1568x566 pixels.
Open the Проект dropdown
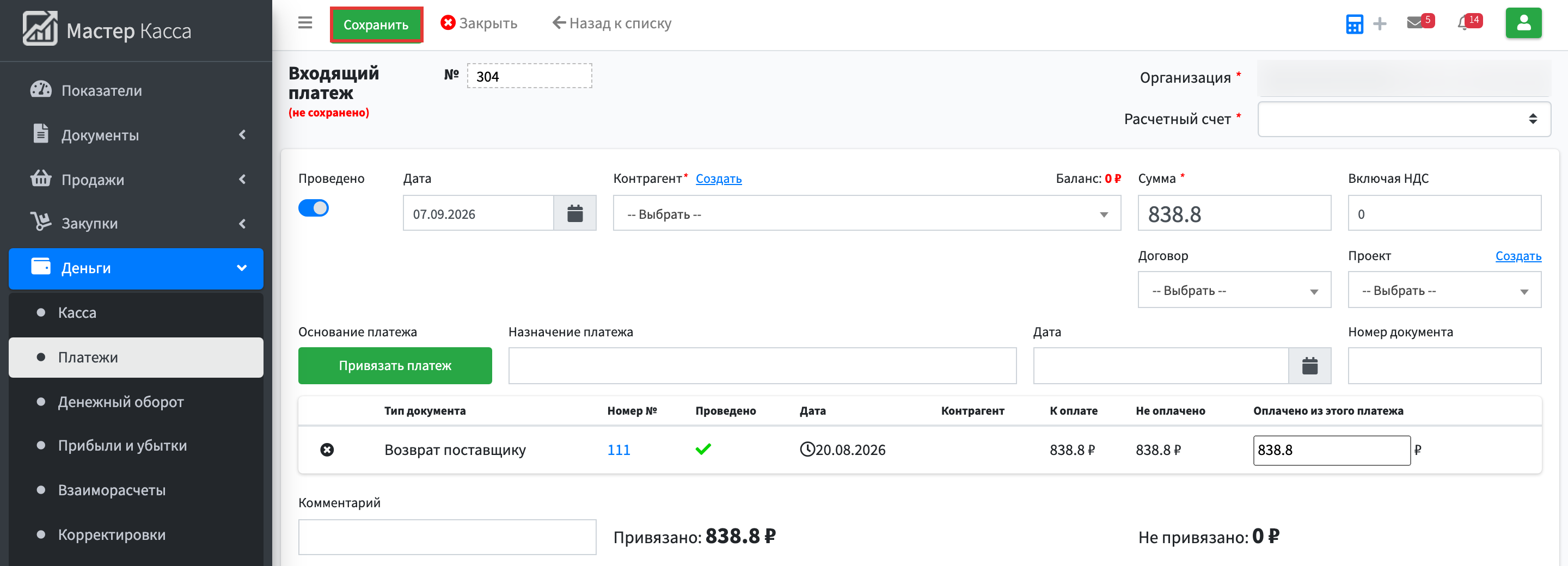click(x=1444, y=290)
